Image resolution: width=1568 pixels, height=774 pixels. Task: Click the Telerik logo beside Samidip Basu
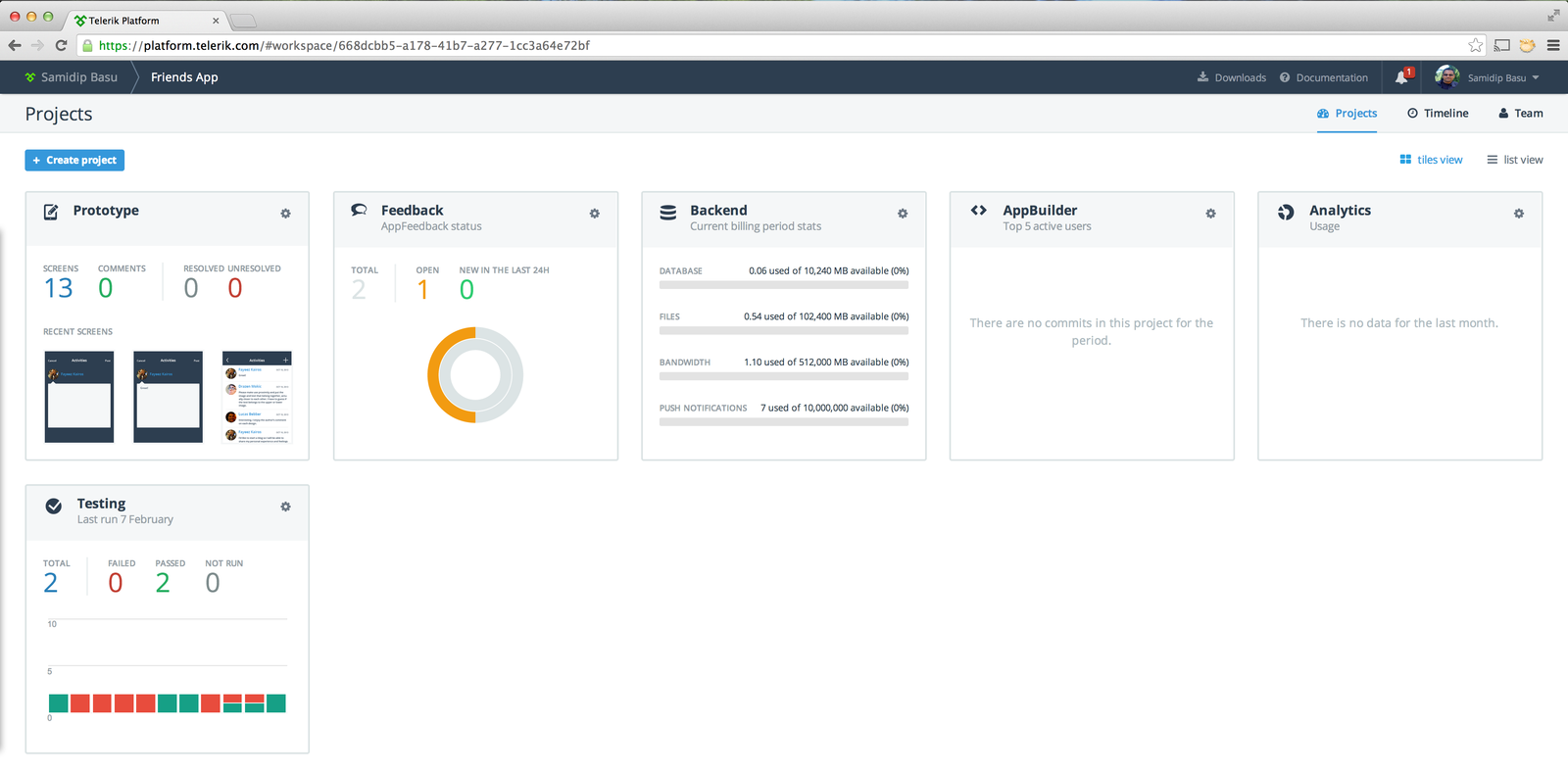coord(30,77)
